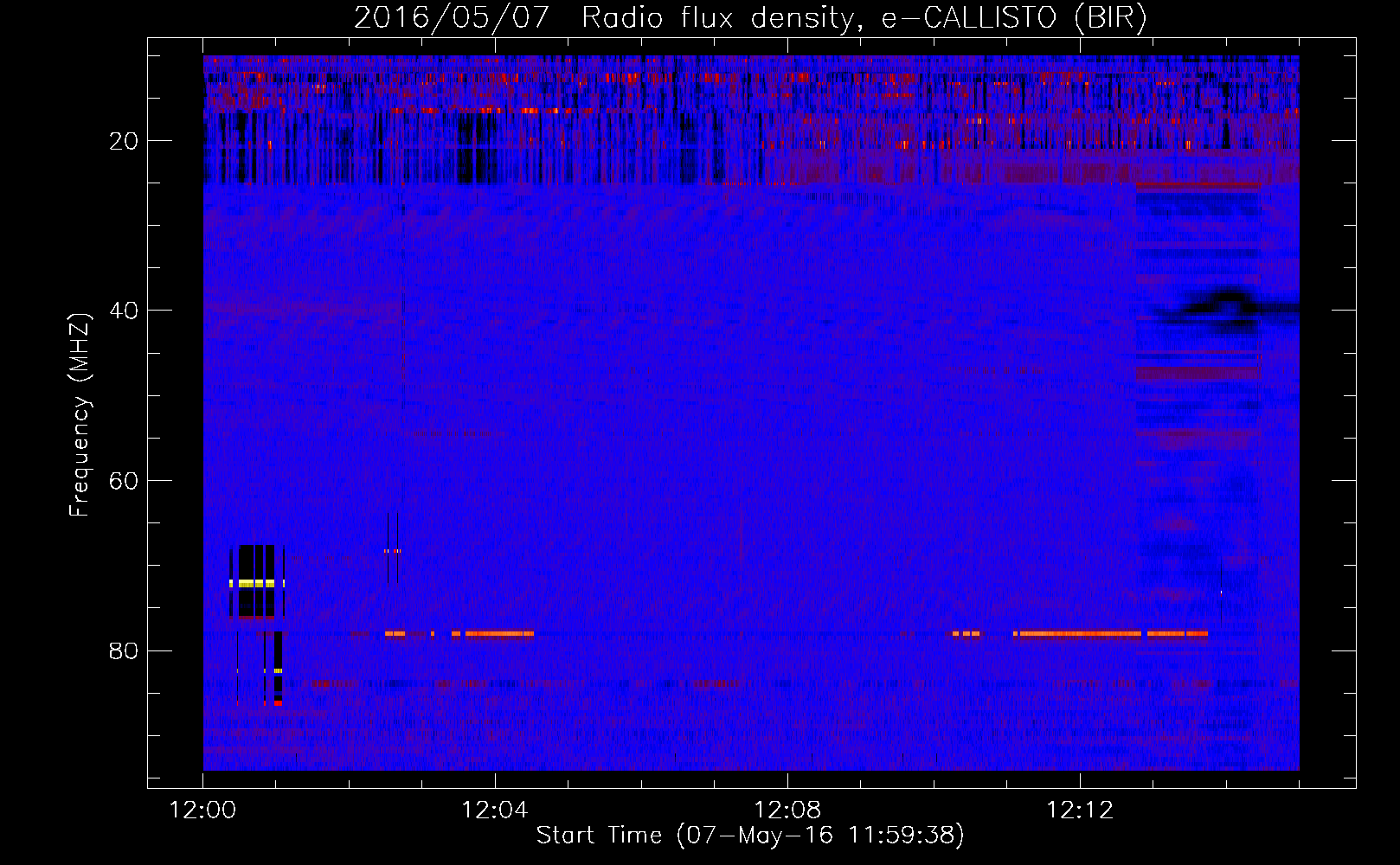Click the plot title 'Radio flux density, e-CALLISTO (BIR)'
This screenshot has height=865, width=1400.
[864, 17]
